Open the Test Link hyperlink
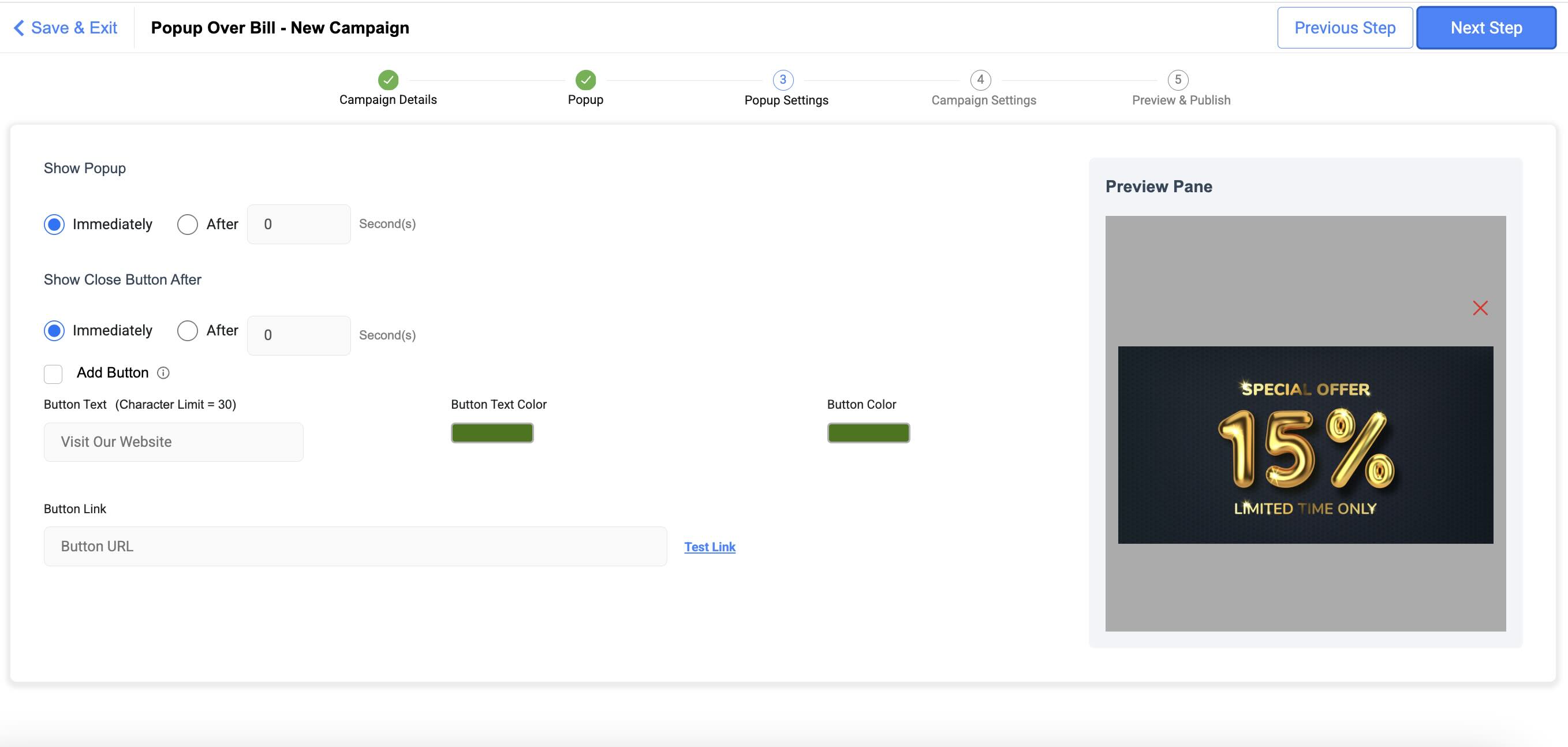 pos(709,547)
